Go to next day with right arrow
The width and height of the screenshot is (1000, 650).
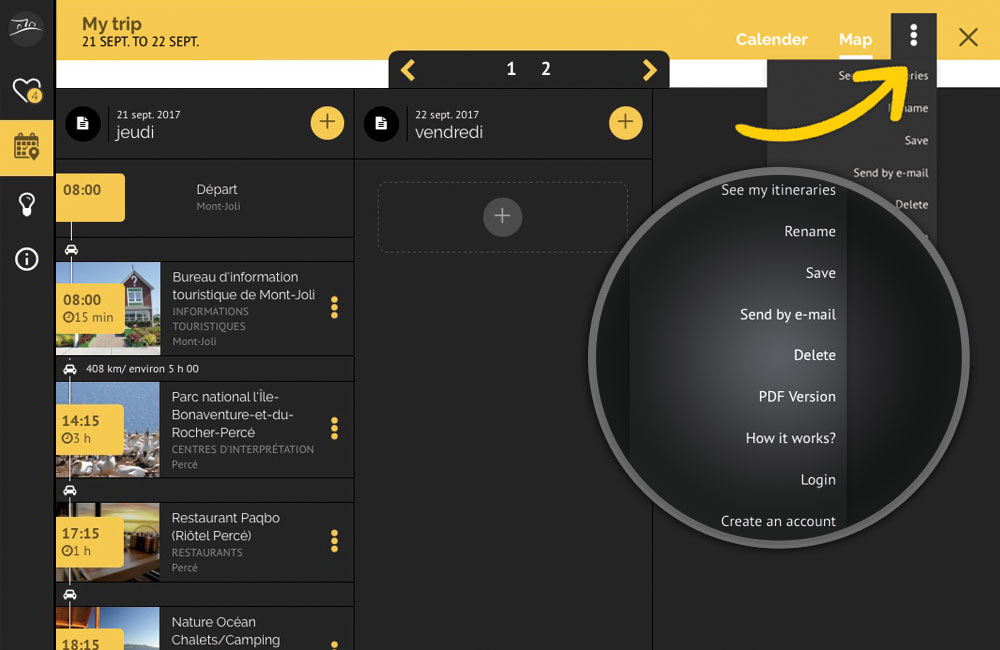click(649, 70)
